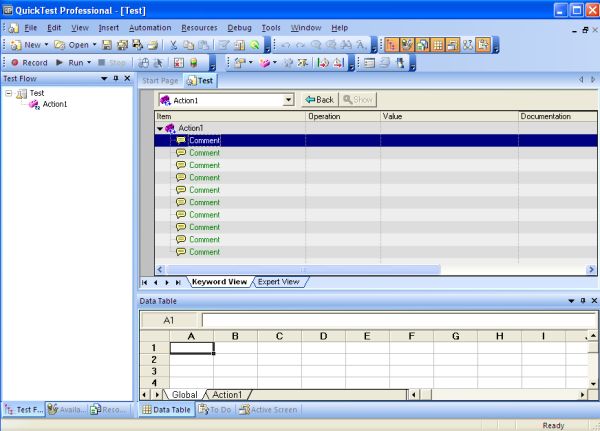The height and width of the screenshot is (431, 600).
Task: Click the Stop button
Action: coord(112,62)
